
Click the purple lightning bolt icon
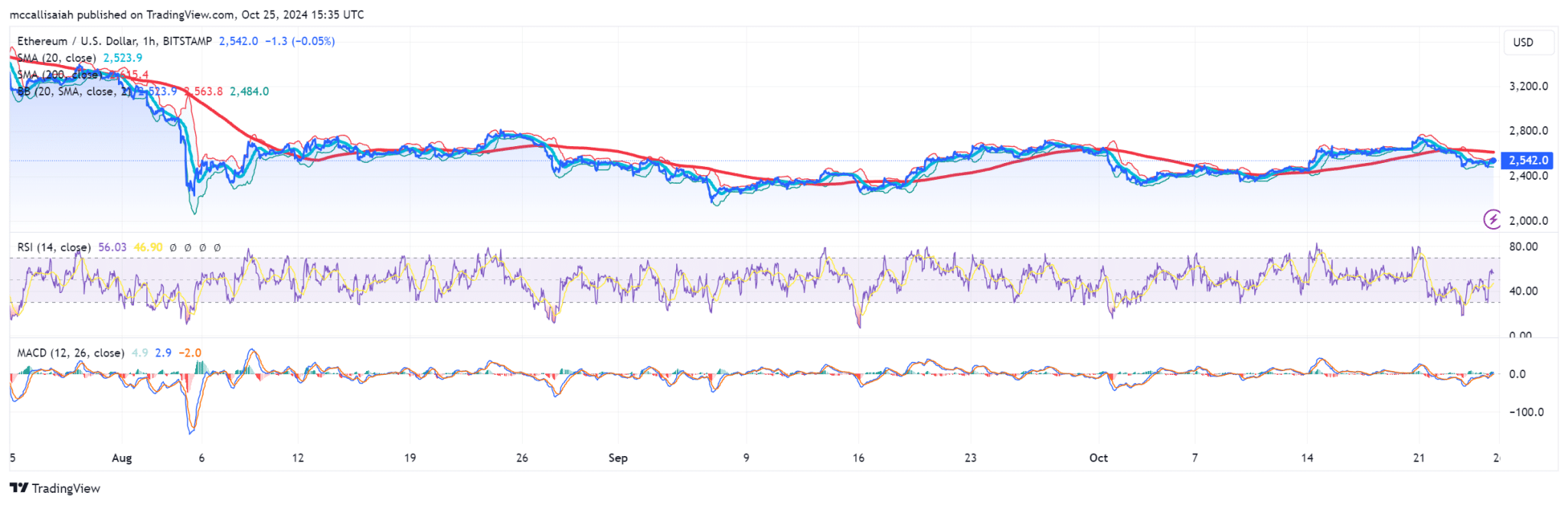point(1492,220)
